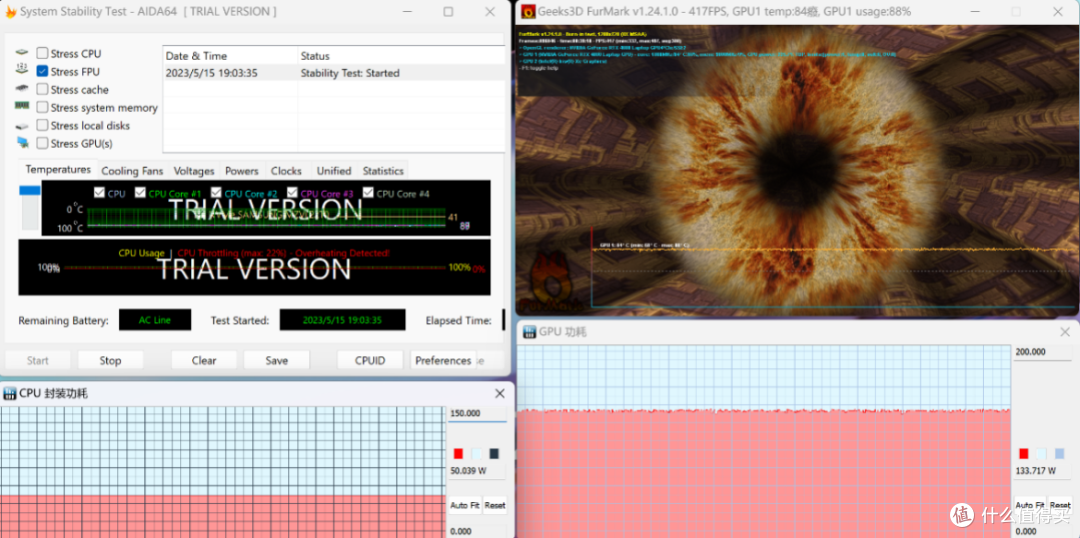Viewport: 1080px width, 538px height.
Task: Click the Clear button in AIDA64
Action: click(204, 360)
